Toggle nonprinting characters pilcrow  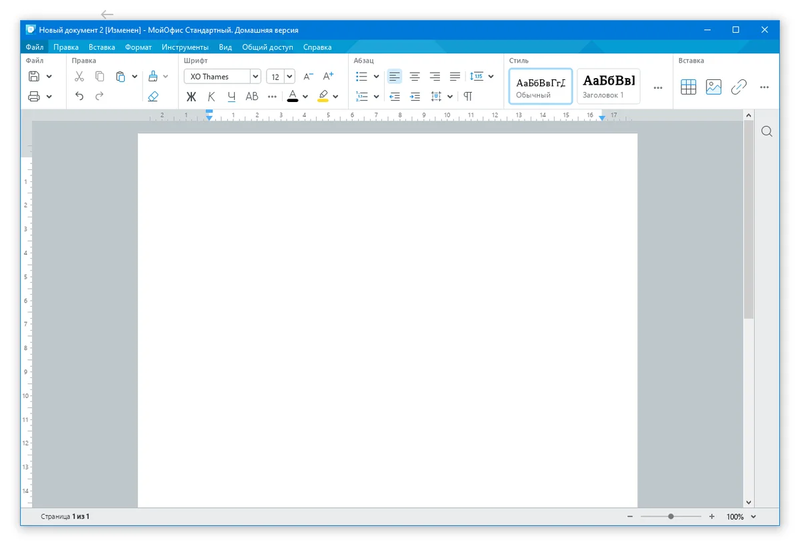pyautogui.click(x=468, y=96)
